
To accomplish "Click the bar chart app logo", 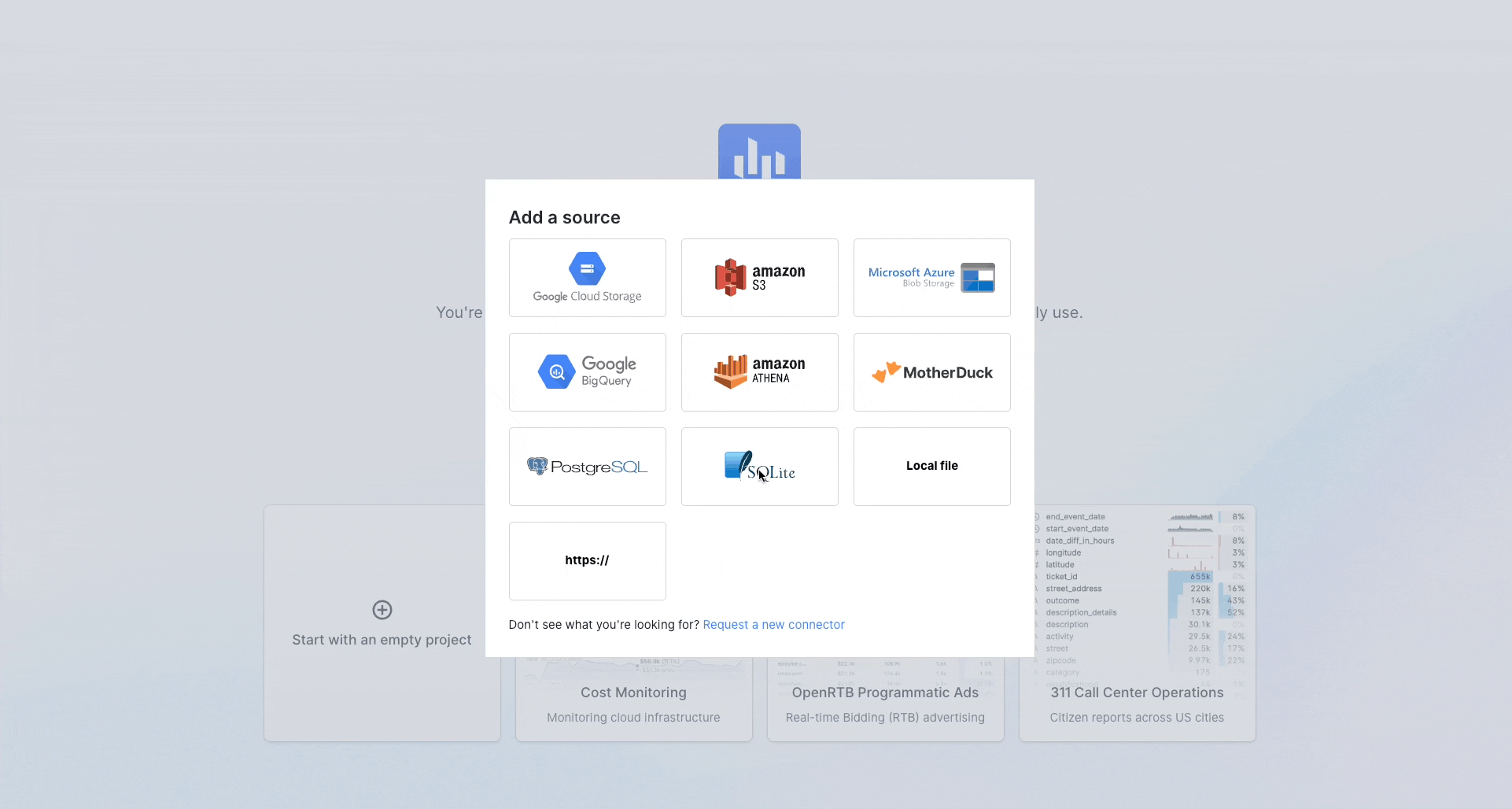I will coord(759,152).
